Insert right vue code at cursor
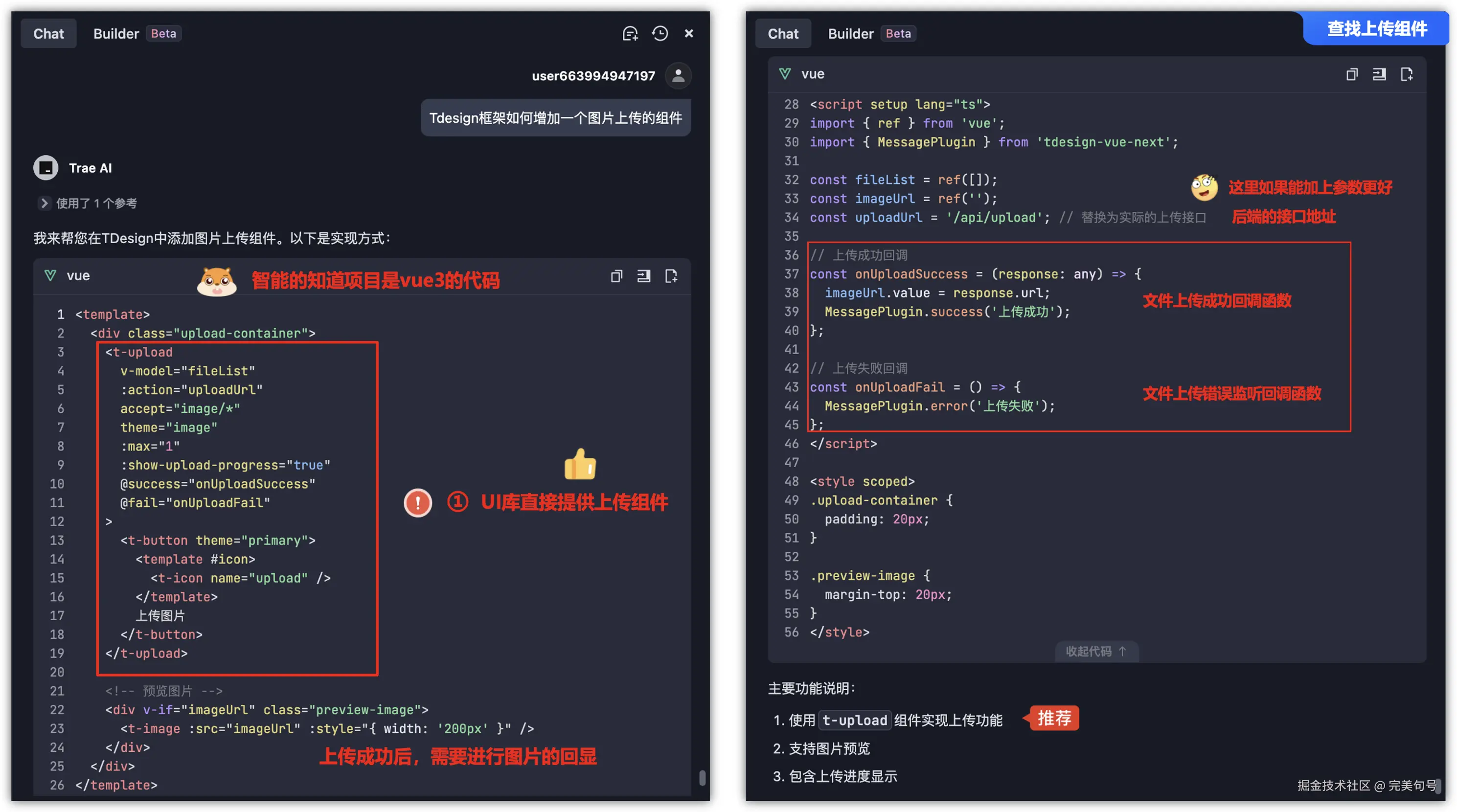Image resolution: width=1457 pixels, height=812 pixels. pyautogui.click(x=1379, y=74)
